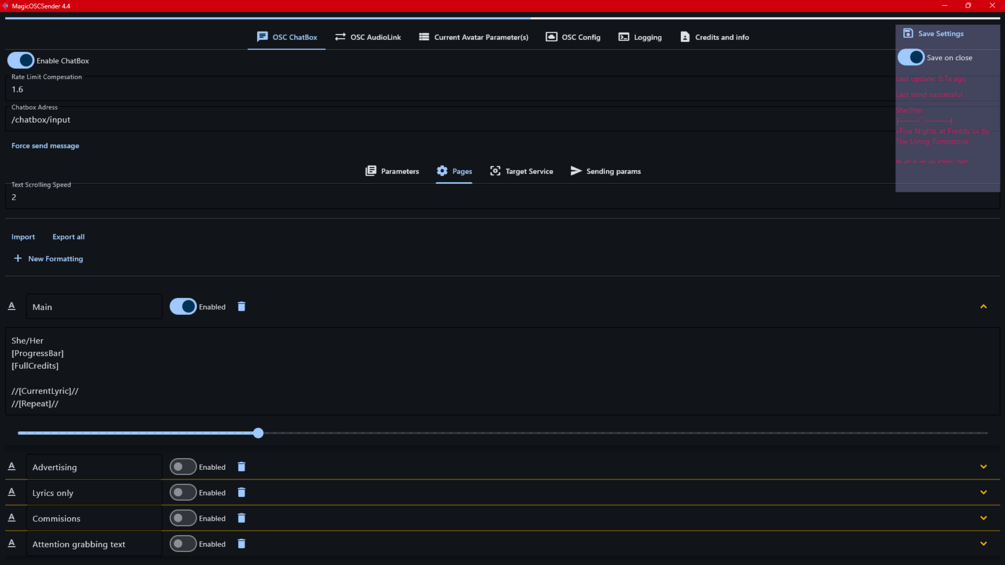Open the Target Service sub-tab
The height and width of the screenshot is (565, 1005).
521,171
